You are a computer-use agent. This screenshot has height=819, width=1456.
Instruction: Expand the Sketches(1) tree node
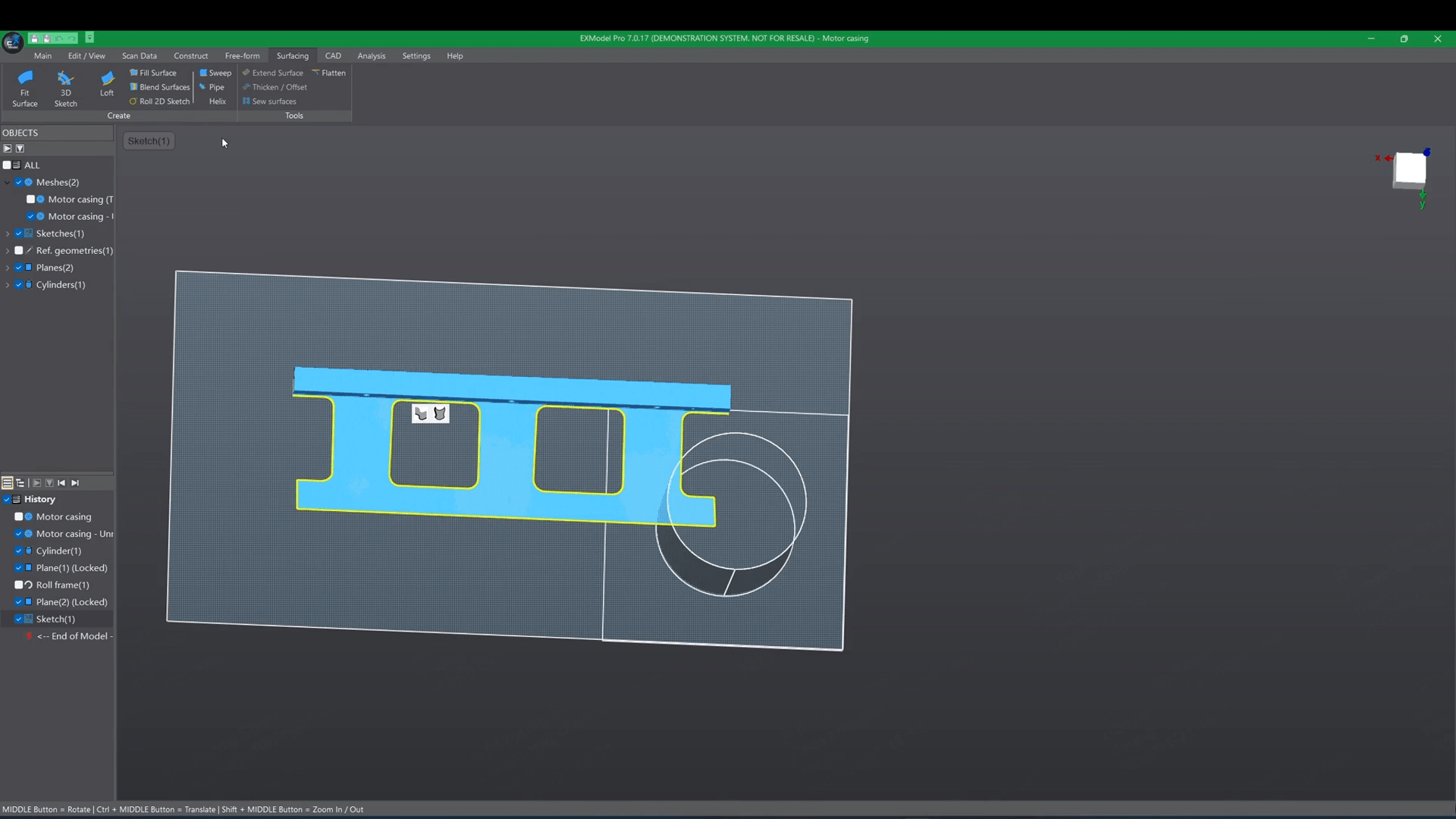click(x=7, y=233)
